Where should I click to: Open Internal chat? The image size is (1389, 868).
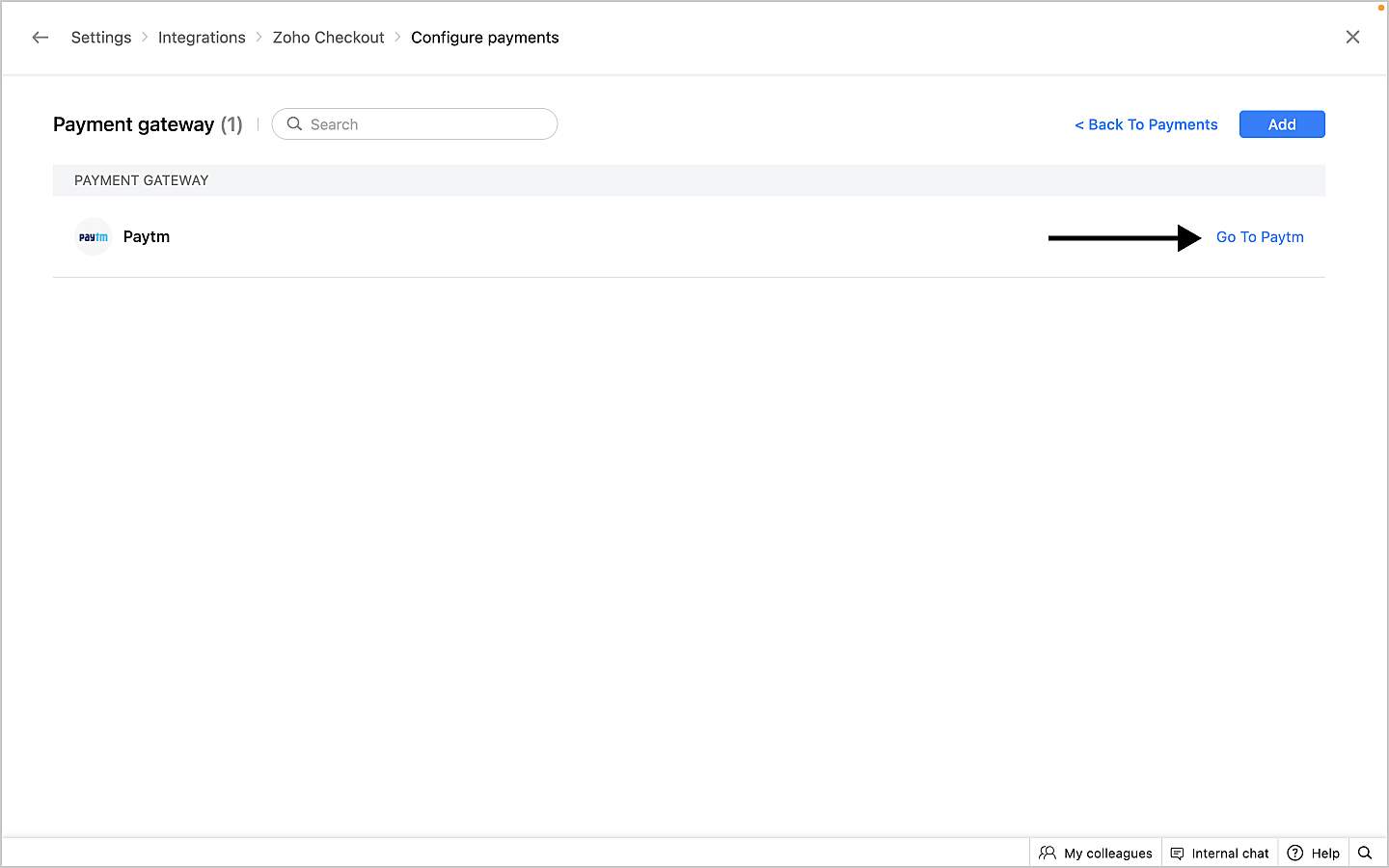[x=1220, y=853]
